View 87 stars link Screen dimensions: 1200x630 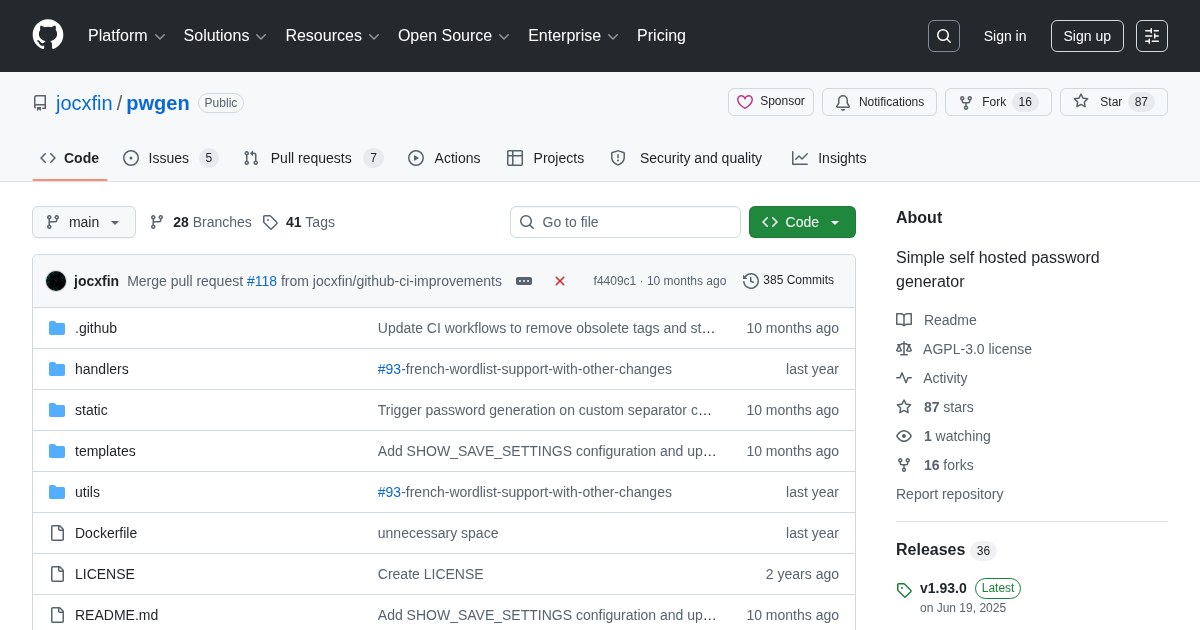[935, 407]
